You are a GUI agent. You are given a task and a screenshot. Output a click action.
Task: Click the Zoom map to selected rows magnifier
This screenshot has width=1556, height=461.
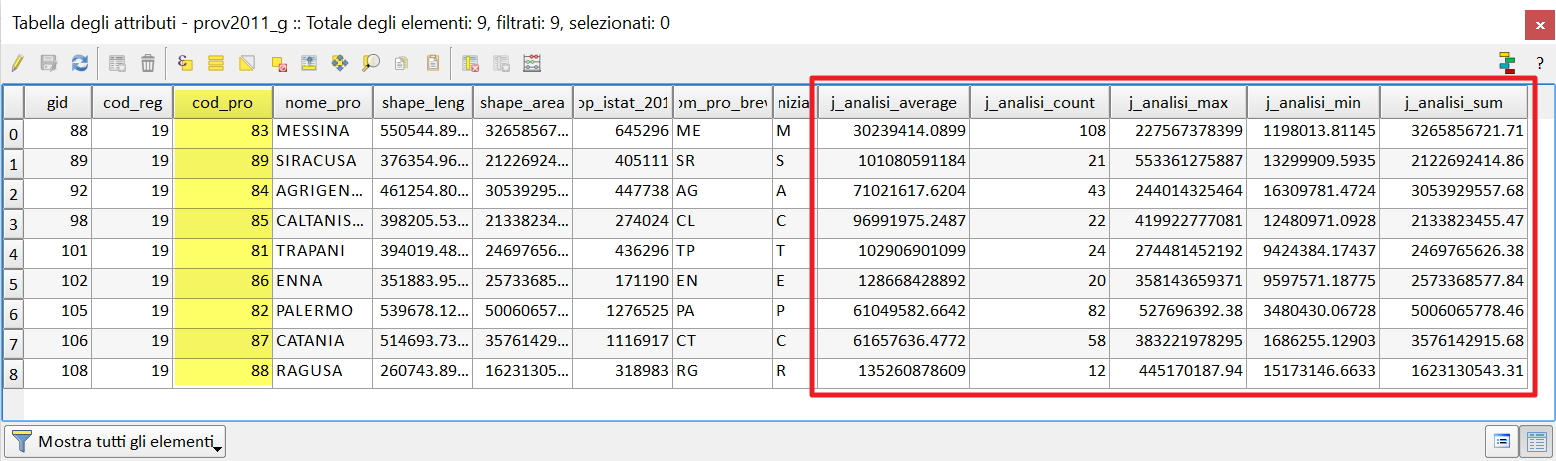click(370, 63)
